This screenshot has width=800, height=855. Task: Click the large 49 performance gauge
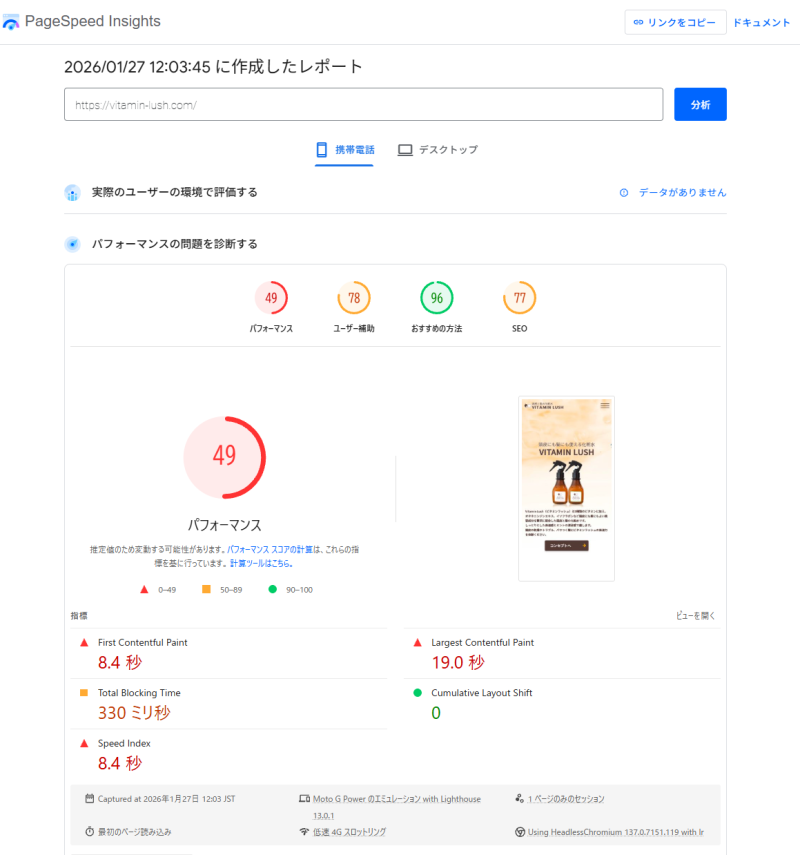tap(224, 456)
